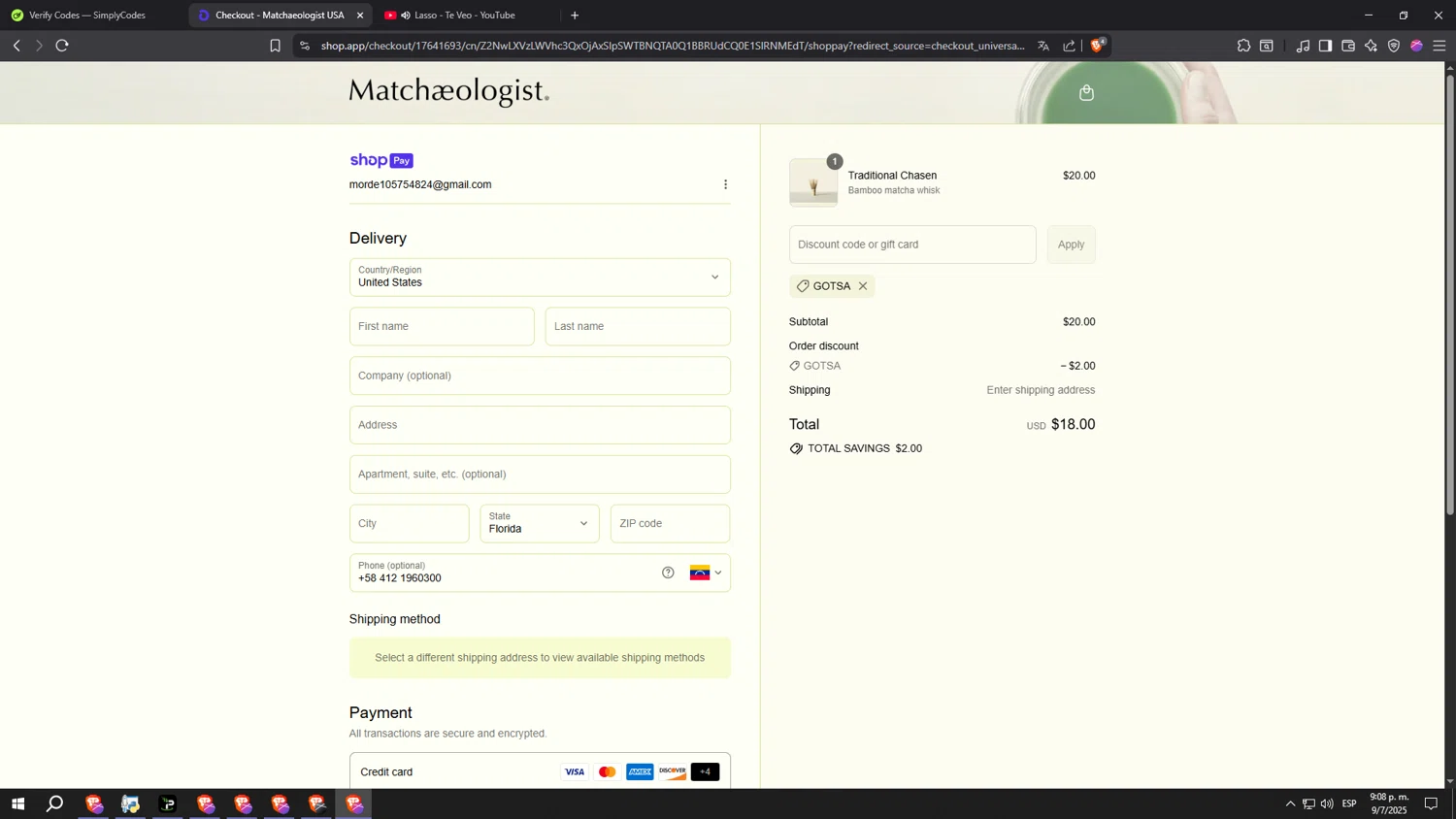Viewport: 1456px width, 819px height.
Task: View site information icon in address bar
Action: [305, 46]
